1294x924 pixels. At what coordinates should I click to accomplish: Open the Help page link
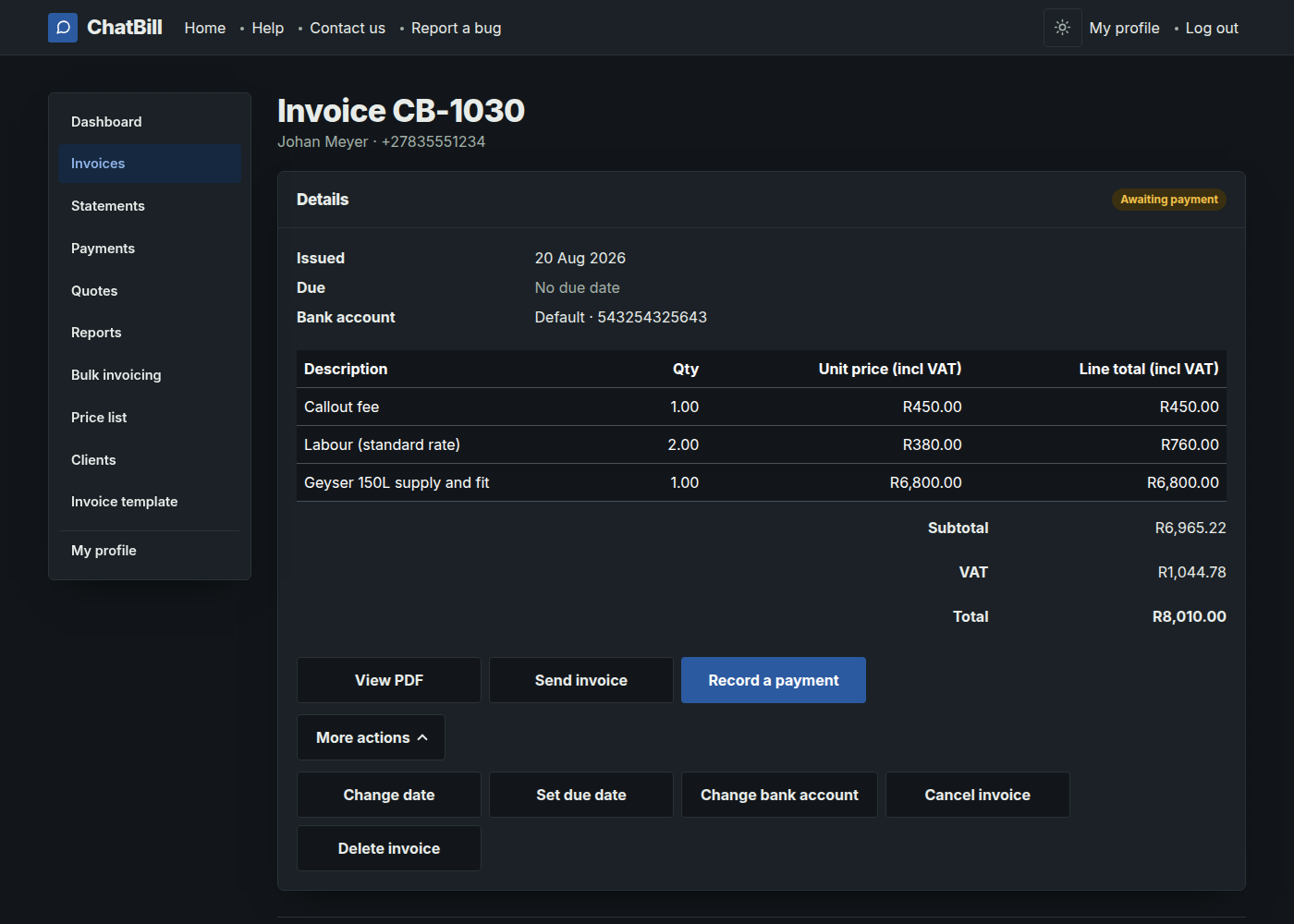(268, 28)
